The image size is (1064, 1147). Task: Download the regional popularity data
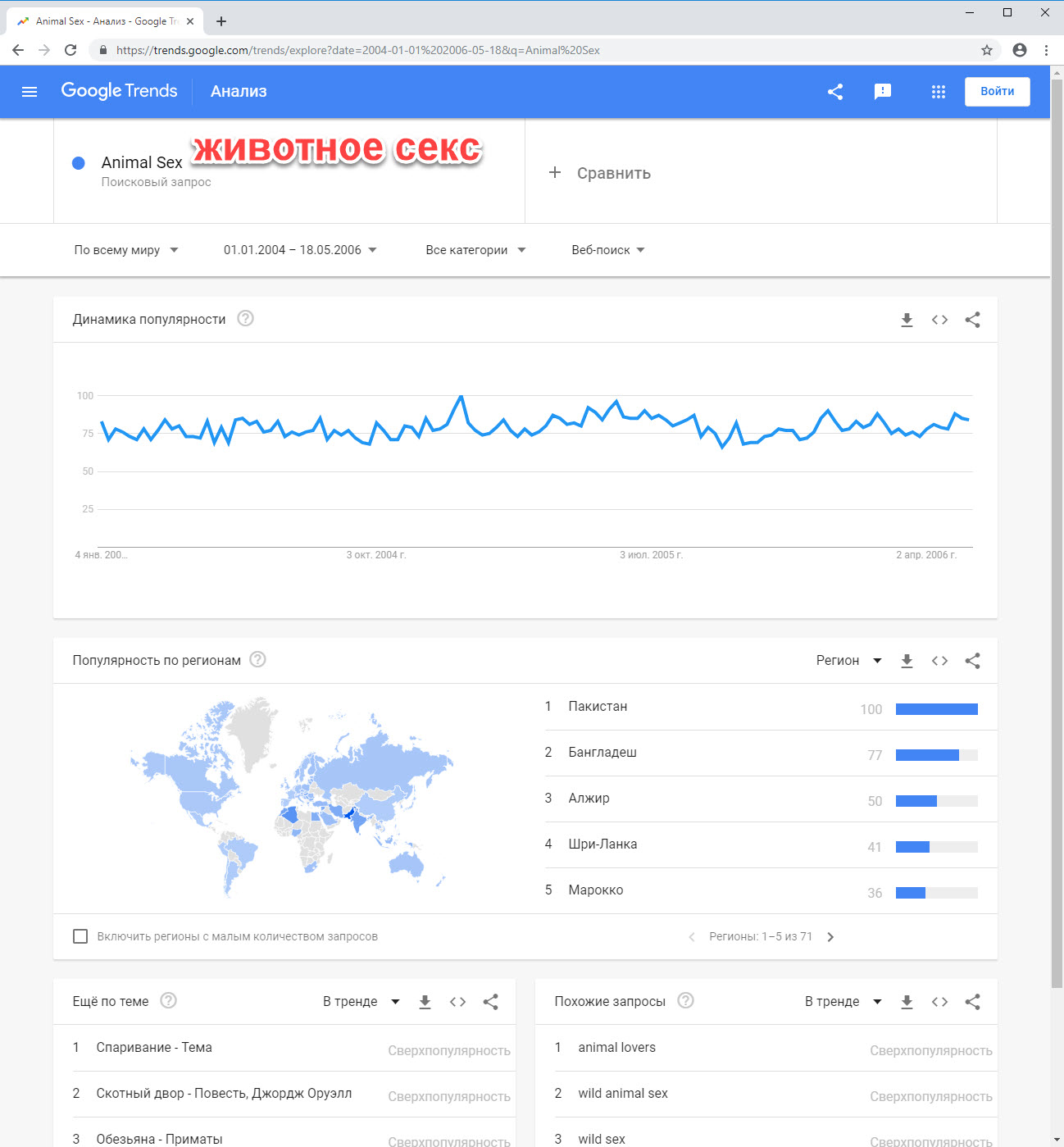pos(907,661)
